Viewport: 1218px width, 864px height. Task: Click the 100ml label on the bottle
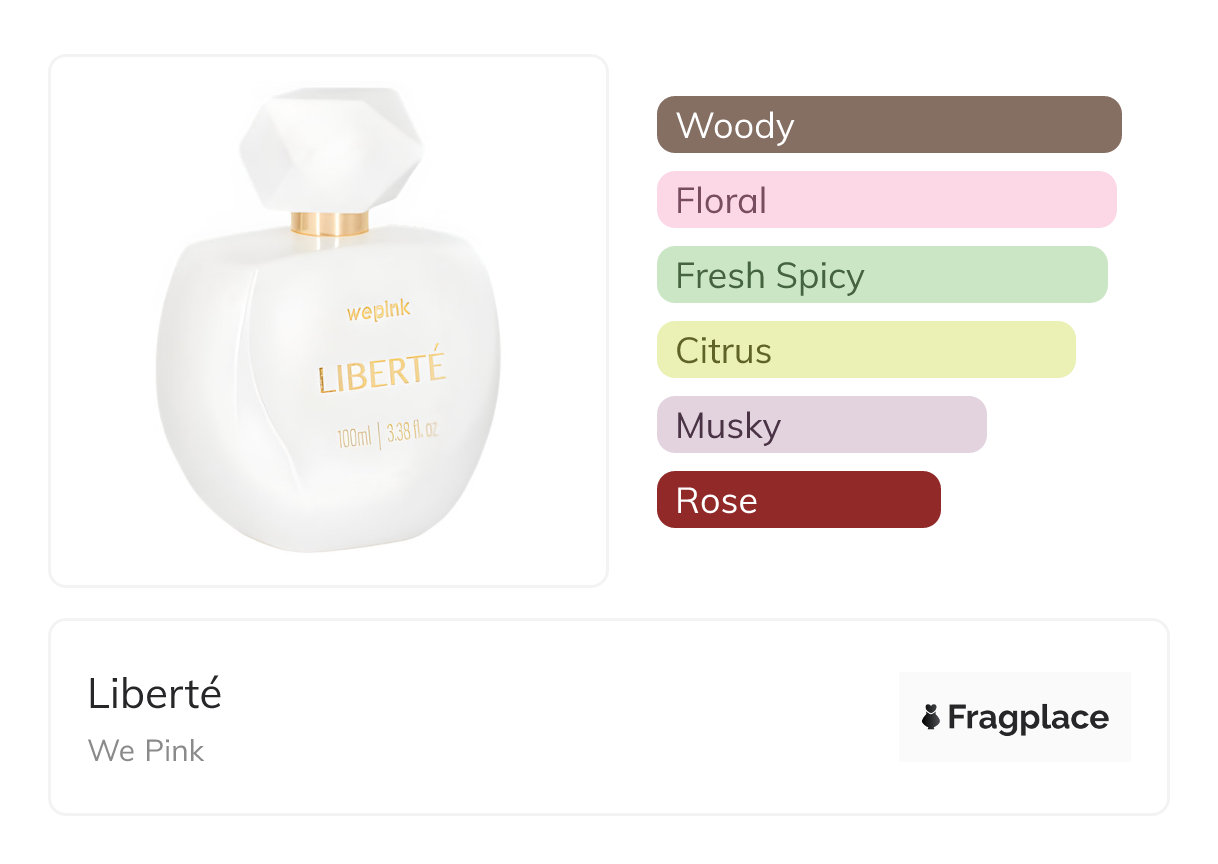click(x=354, y=437)
